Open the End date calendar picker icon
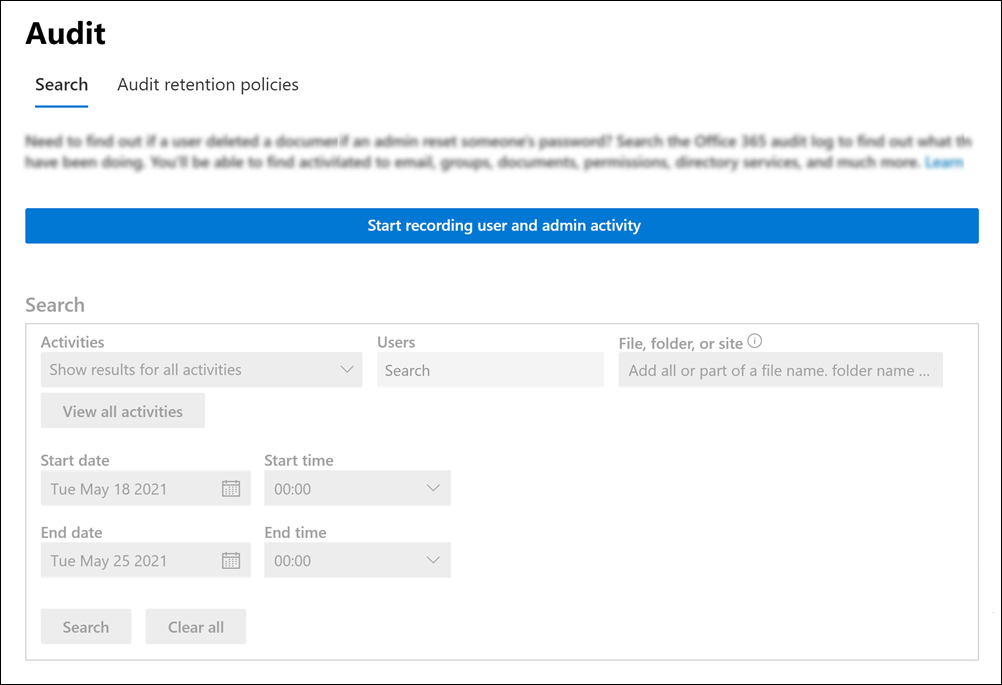Image resolution: width=1002 pixels, height=685 pixels. coord(232,561)
